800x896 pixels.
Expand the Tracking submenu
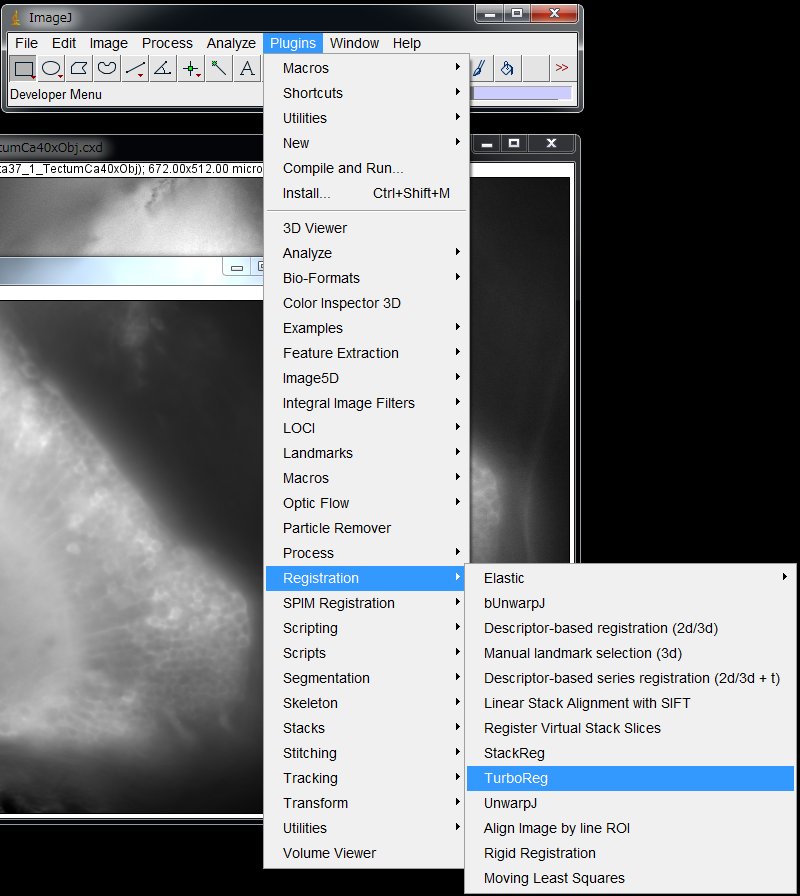pos(366,778)
